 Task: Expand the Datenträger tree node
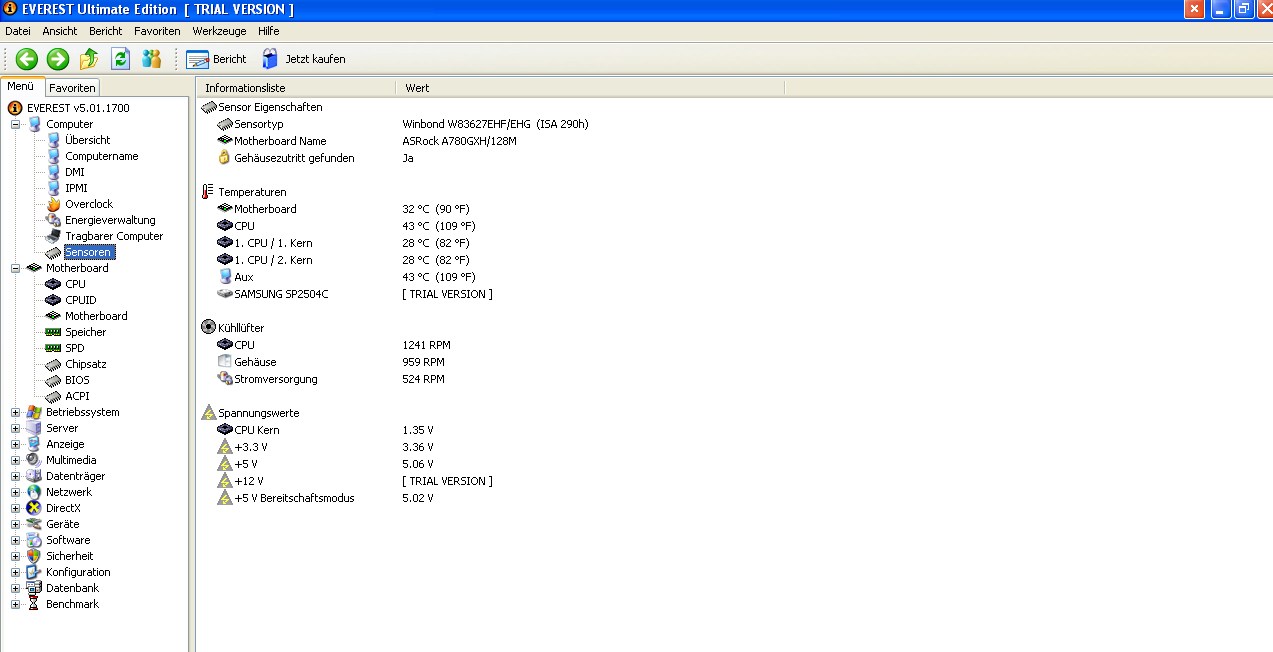click(x=16, y=476)
